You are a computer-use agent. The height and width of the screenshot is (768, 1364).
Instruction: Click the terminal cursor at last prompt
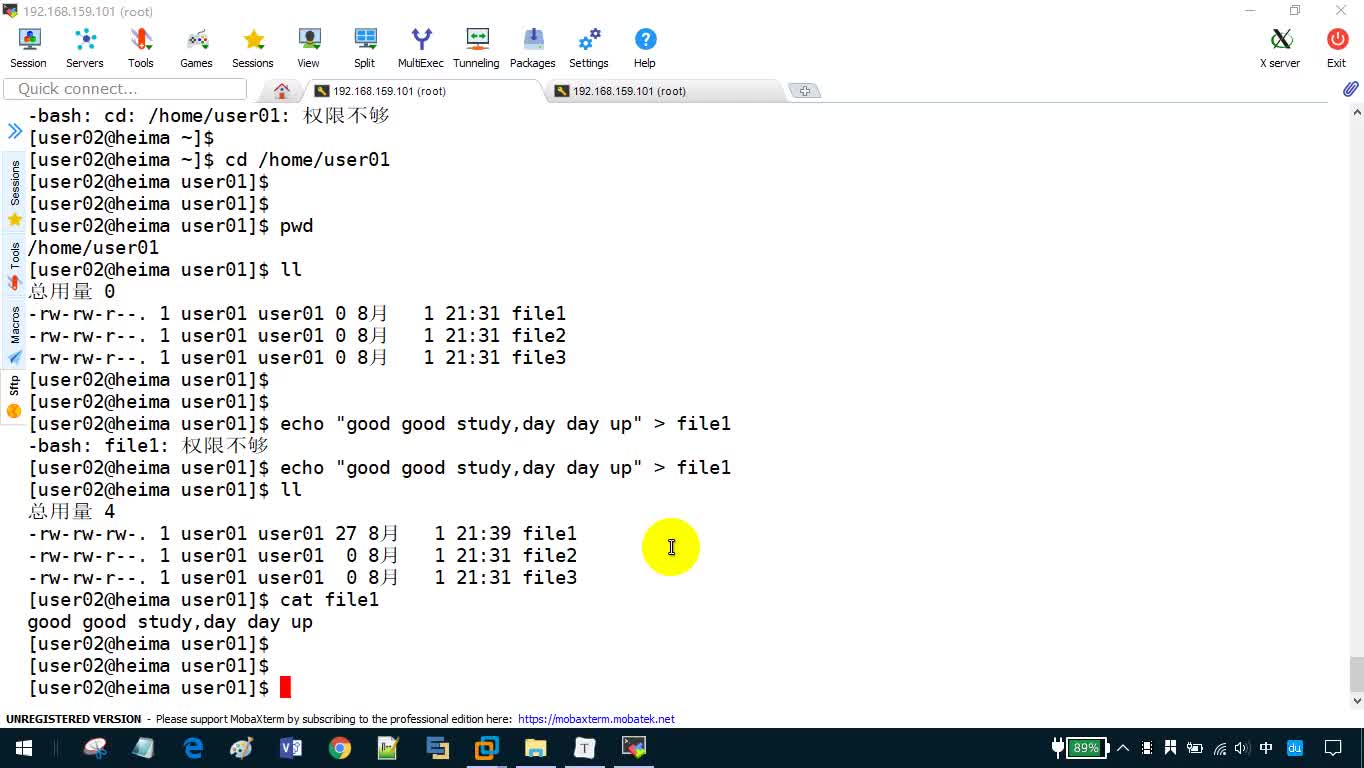click(x=285, y=687)
